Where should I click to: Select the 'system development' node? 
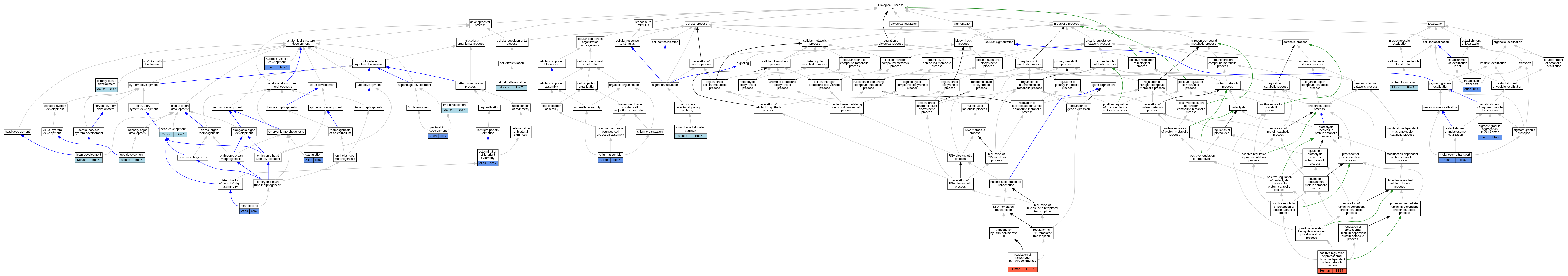click(144, 85)
